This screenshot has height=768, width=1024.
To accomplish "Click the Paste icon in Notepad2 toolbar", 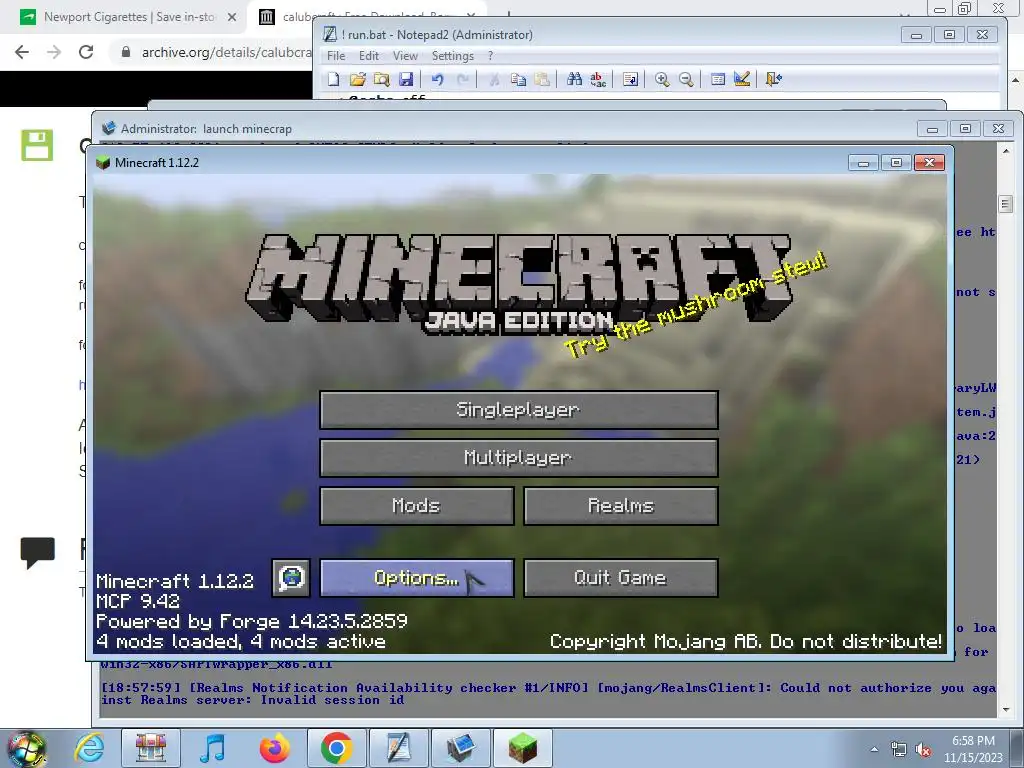I will (542, 80).
